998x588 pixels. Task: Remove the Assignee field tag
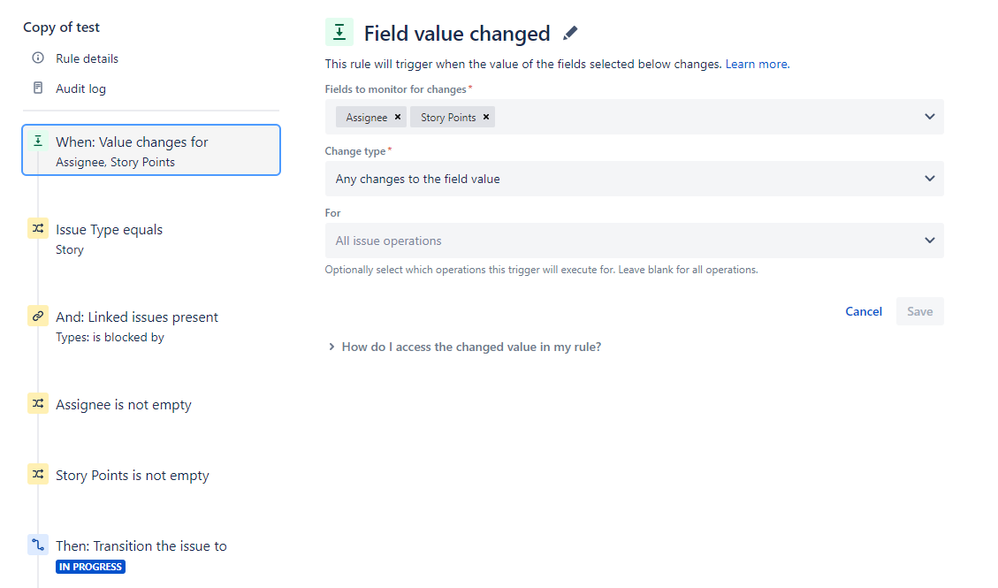pyautogui.click(x=398, y=117)
